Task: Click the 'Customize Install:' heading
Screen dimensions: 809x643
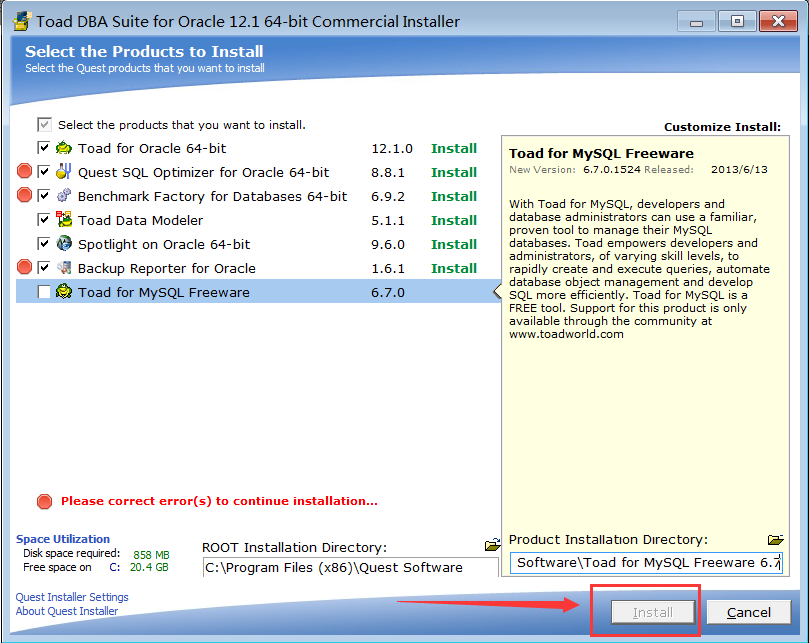Action: coord(722,127)
